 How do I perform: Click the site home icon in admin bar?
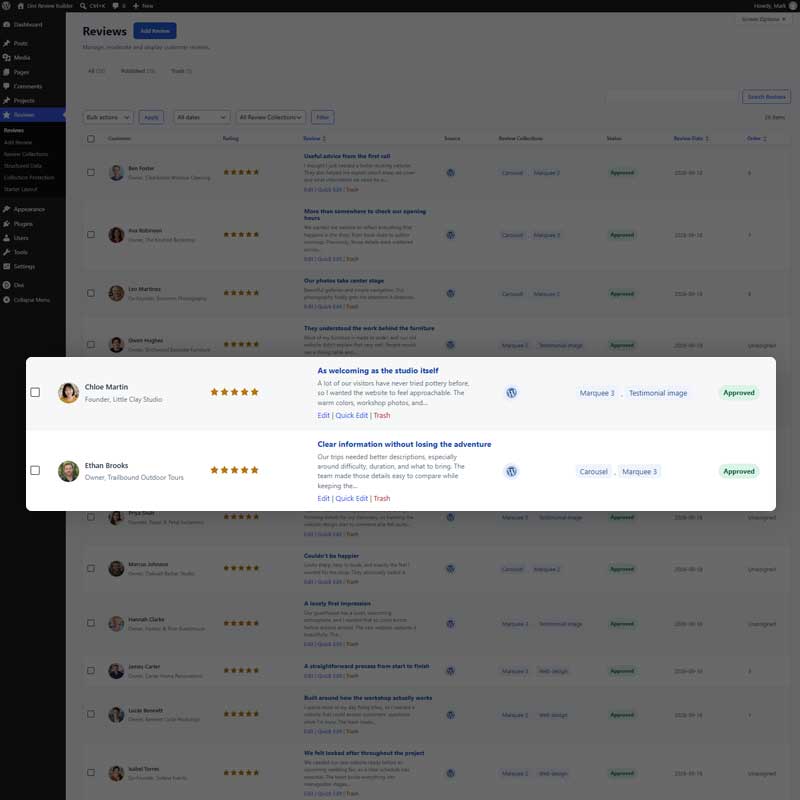tap(20, 6)
